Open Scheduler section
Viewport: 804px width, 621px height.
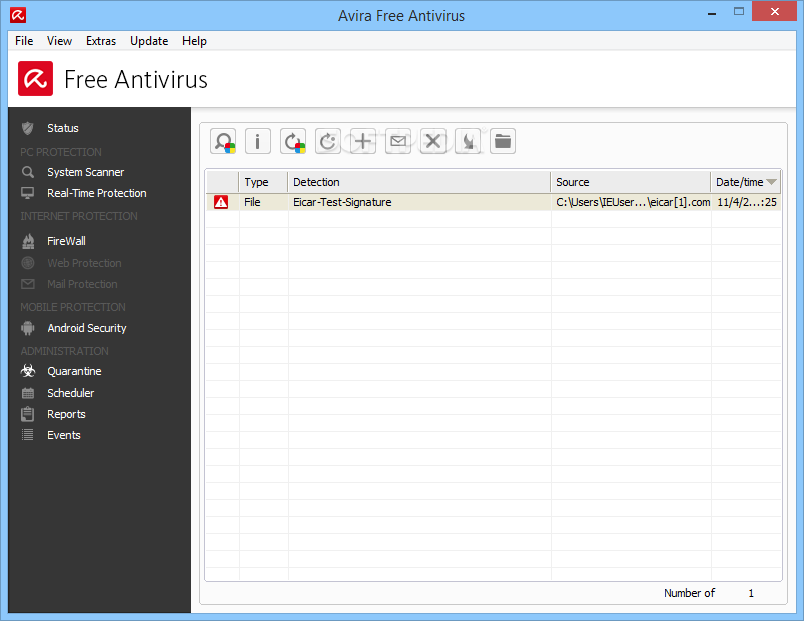pos(71,393)
